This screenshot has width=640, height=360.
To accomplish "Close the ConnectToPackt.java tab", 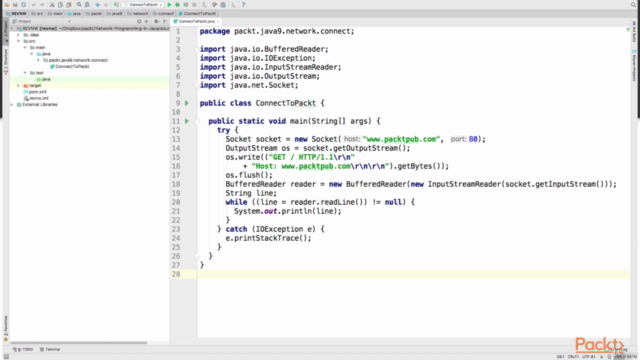I will [x=218, y=21].
